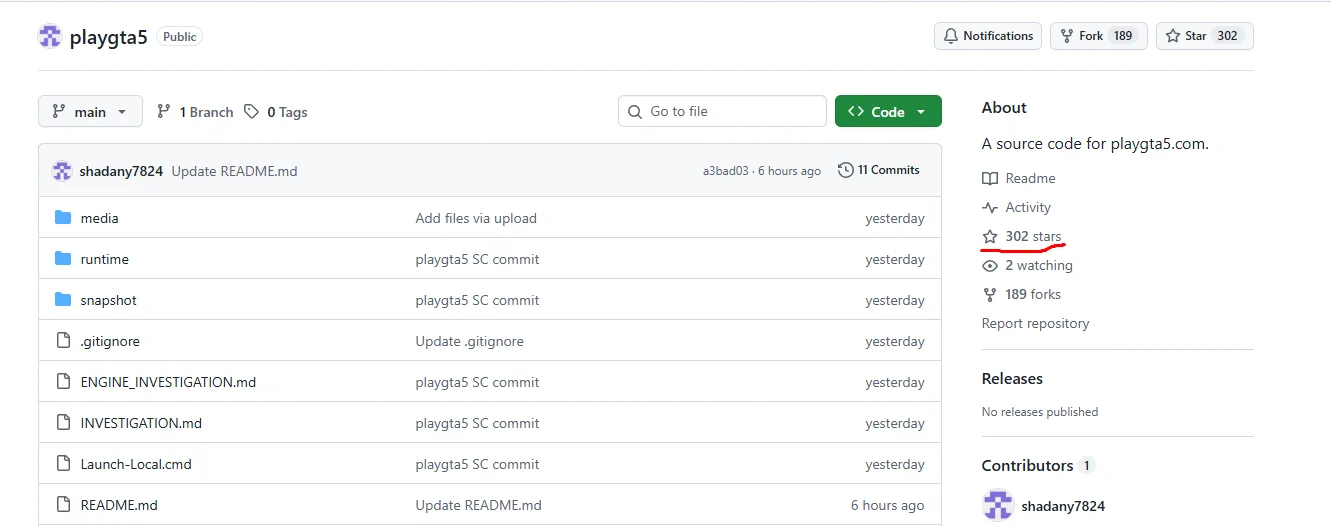Screen dimensions: 1331x526
Task: Open the media folder icon
Action: click(63, 218)
